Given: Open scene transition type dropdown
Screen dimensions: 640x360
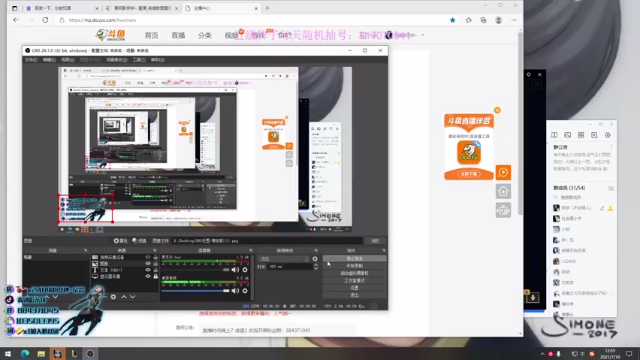Looking at the screenshot, I should pyautogui.click(x=284, y=259).
